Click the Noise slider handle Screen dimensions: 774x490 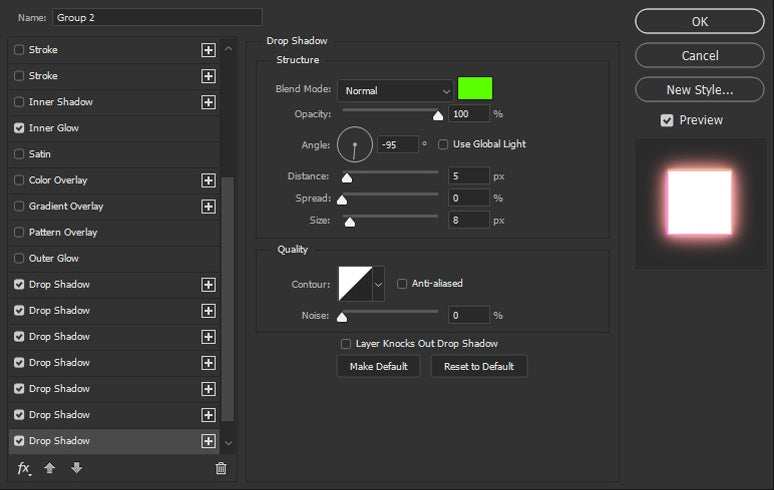coord(342,317)
